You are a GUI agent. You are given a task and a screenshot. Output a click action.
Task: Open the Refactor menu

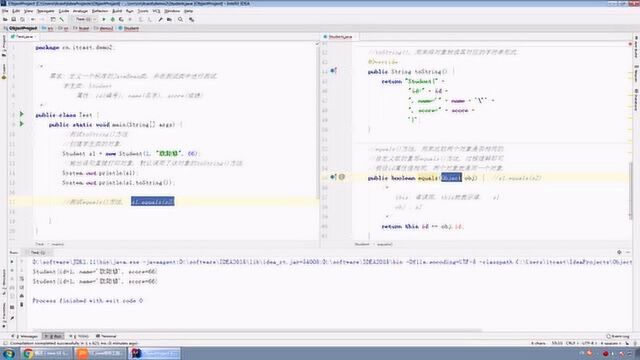click(x=100, y=11)
